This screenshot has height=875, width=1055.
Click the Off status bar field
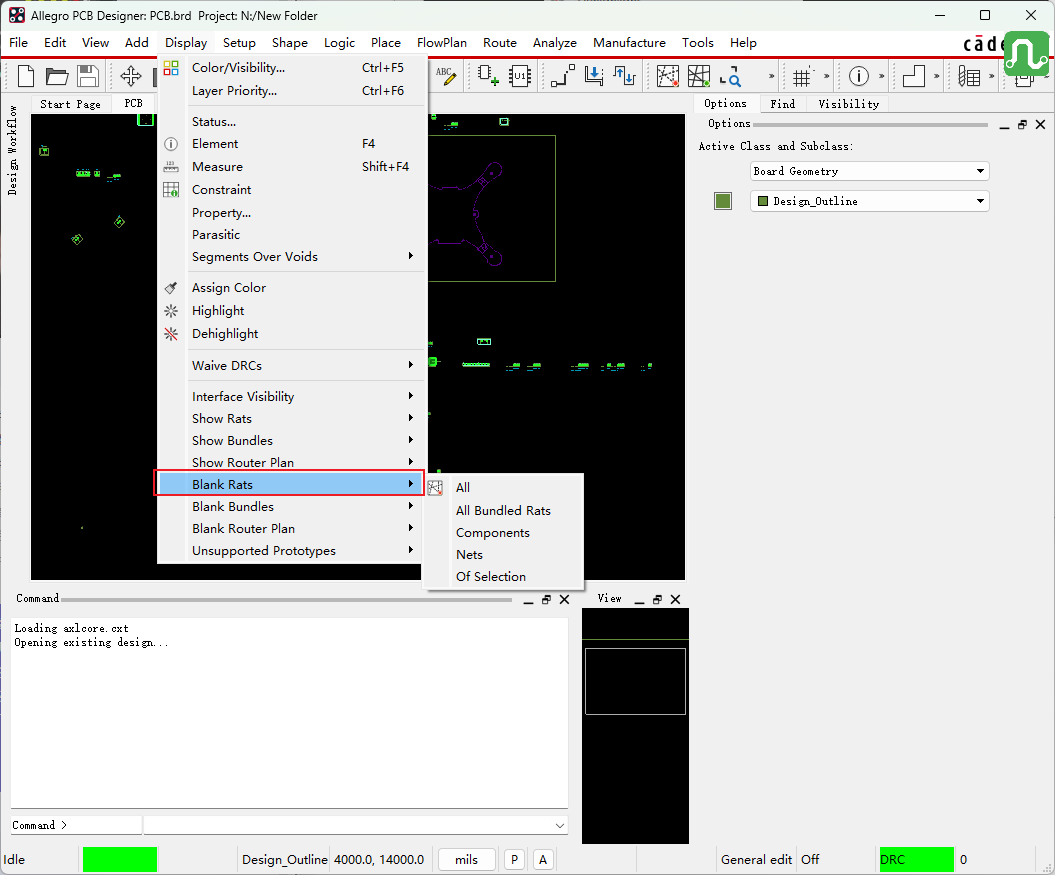pos(810,860)
